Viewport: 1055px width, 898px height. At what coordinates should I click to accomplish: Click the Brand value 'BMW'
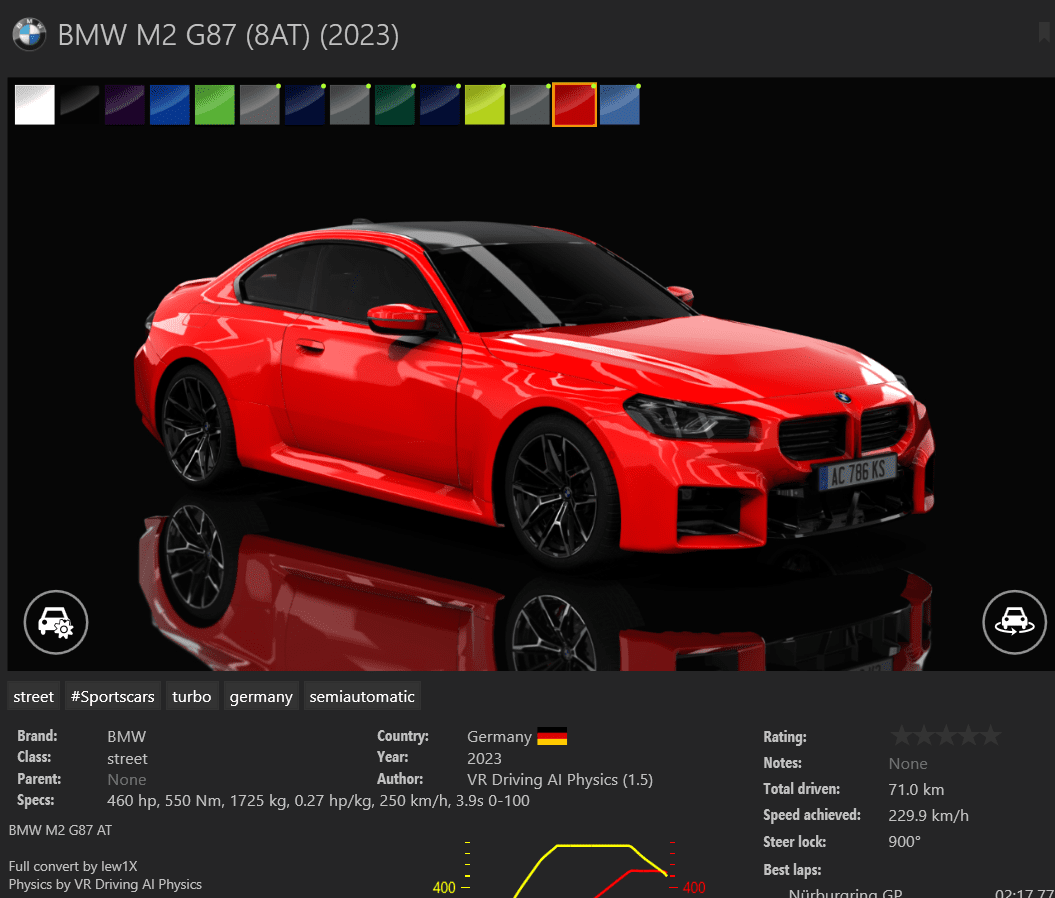click(x=126, y=737)
